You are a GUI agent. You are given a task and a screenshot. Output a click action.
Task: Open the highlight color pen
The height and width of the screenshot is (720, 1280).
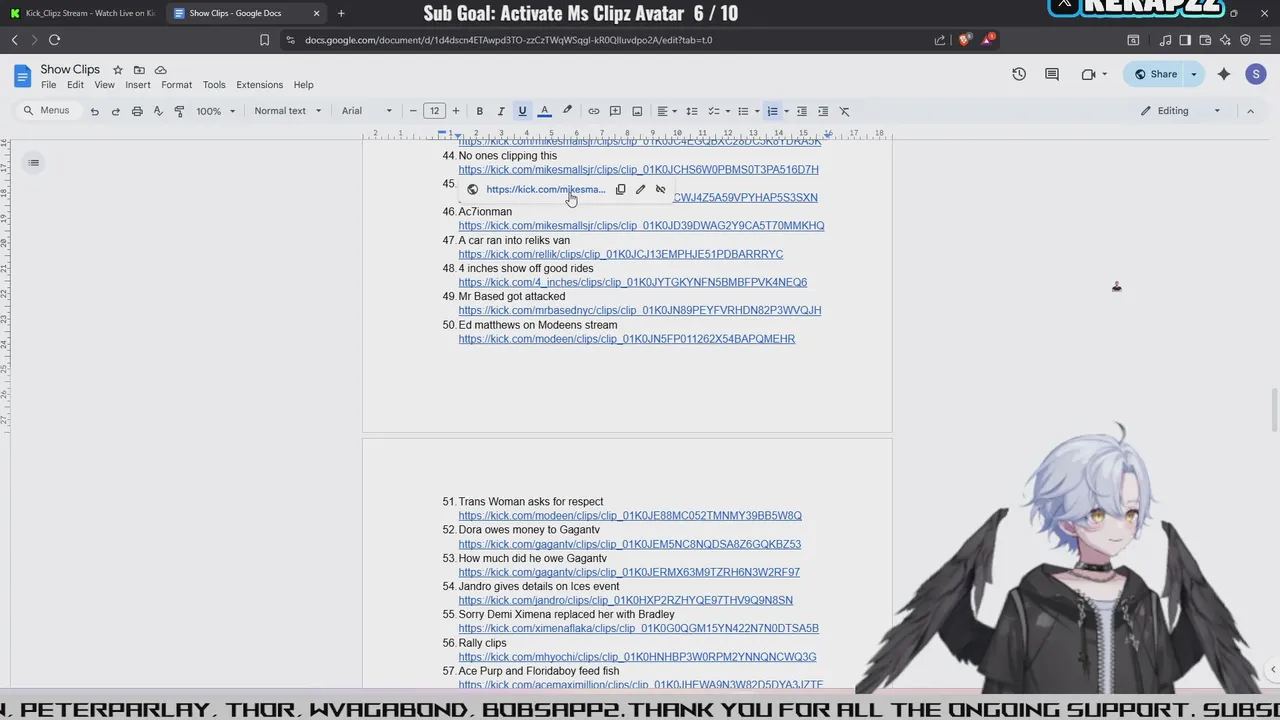[x=567, y=111]
